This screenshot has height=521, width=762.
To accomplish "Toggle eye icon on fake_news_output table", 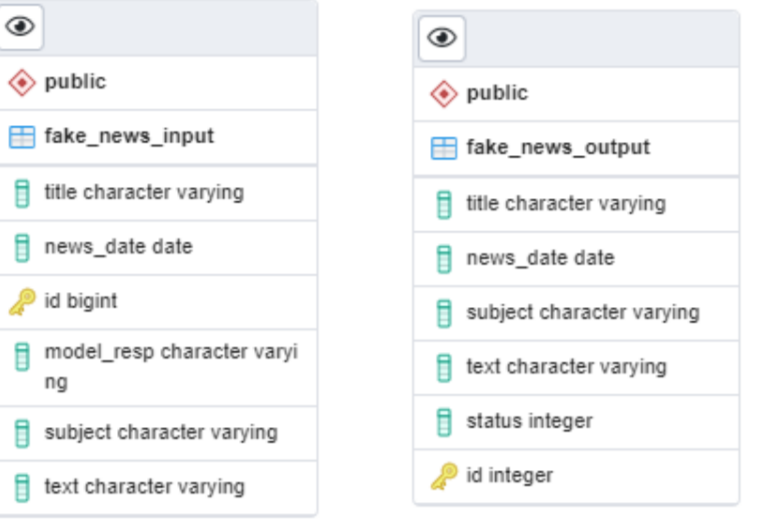I will coord(442,38).
